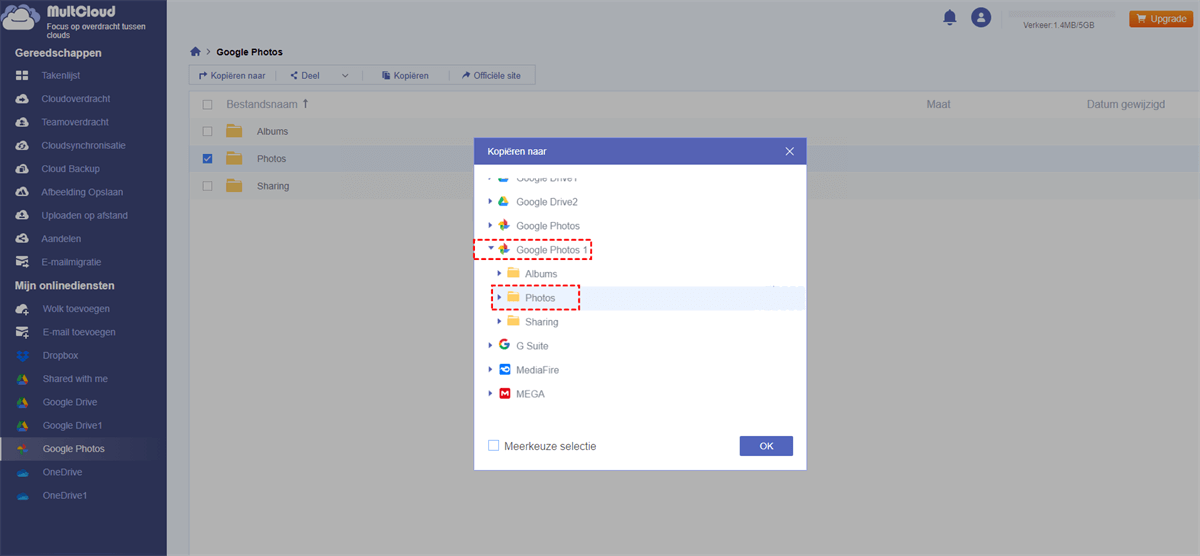Click the MEGA icon in dialog
Viewport: 1200px width, 556px height.
504,393
